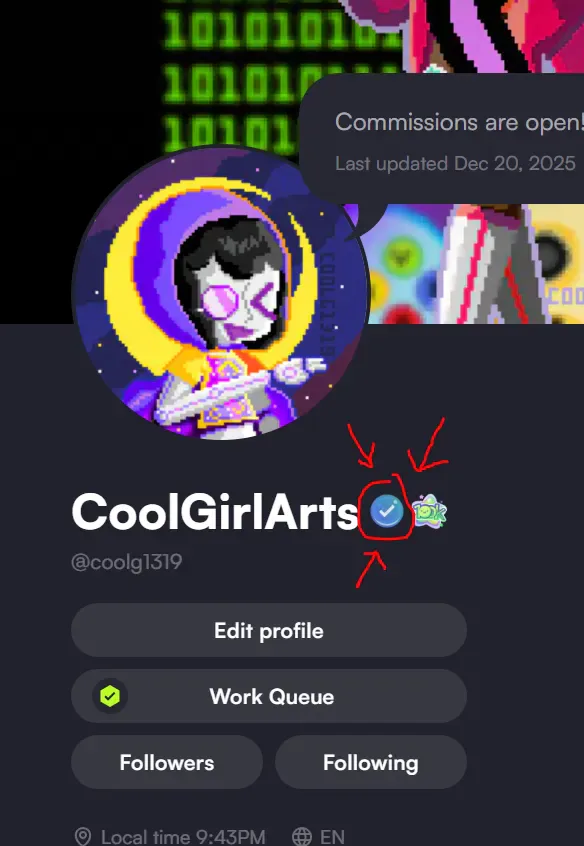
Task: View the Followers list
Action: [x=167, y=762]
